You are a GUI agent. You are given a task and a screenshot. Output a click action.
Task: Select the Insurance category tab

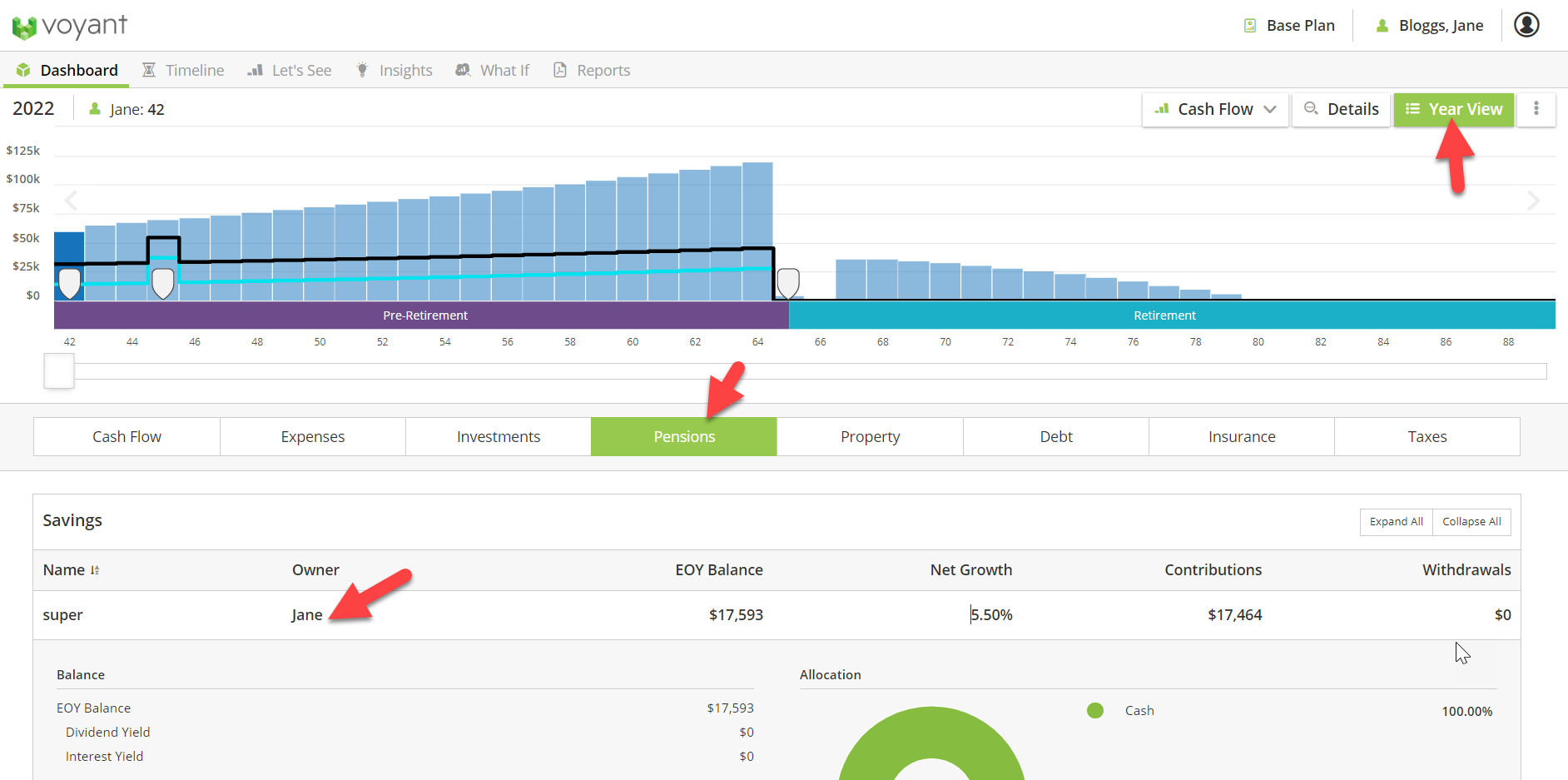tap(1242, 436)
